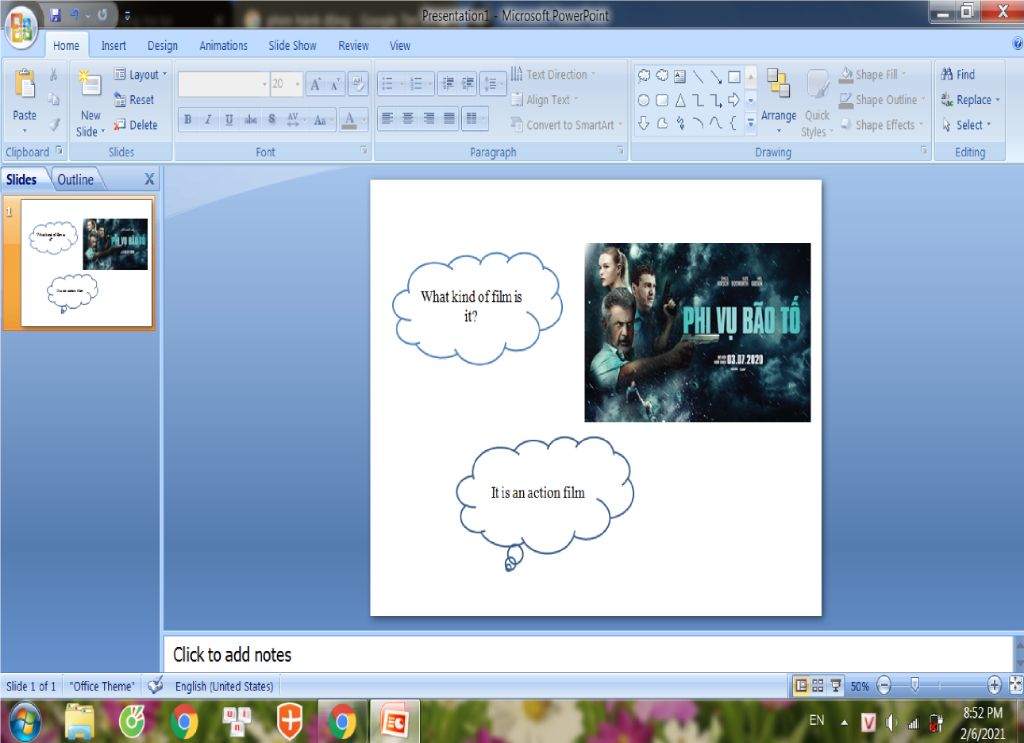This screenshot has height=743, width=1024.
Task: Open the Design ribbon tab
Action: coord(162,46)
